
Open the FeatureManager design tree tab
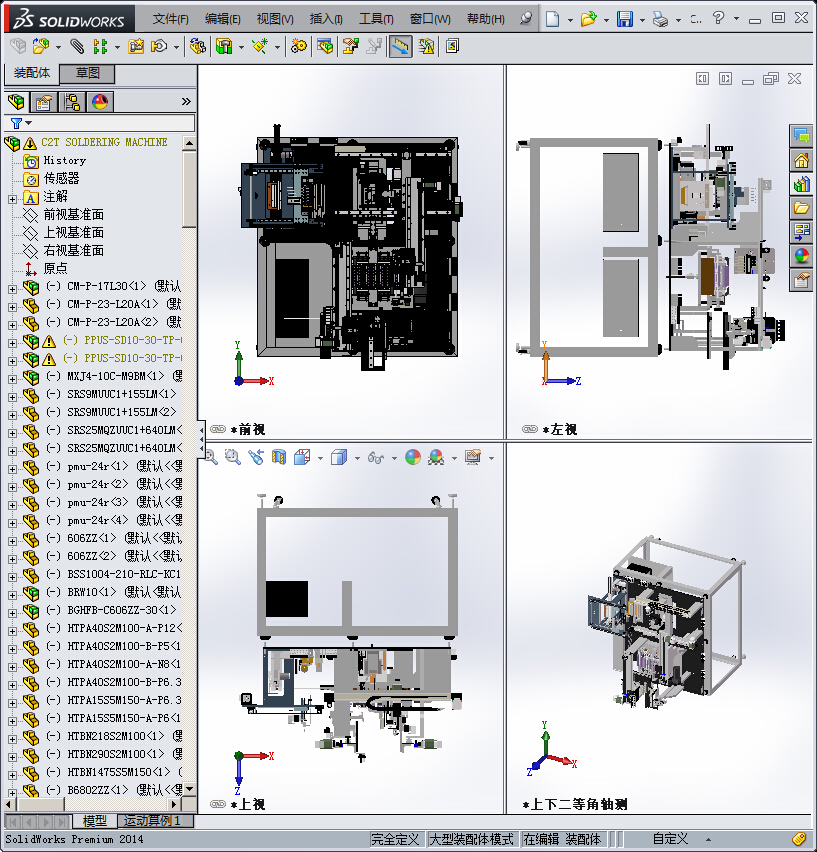point(16,102)
